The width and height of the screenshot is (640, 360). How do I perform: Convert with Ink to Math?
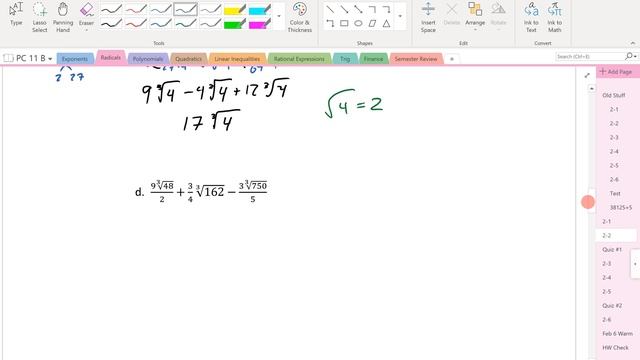point(555,17)
